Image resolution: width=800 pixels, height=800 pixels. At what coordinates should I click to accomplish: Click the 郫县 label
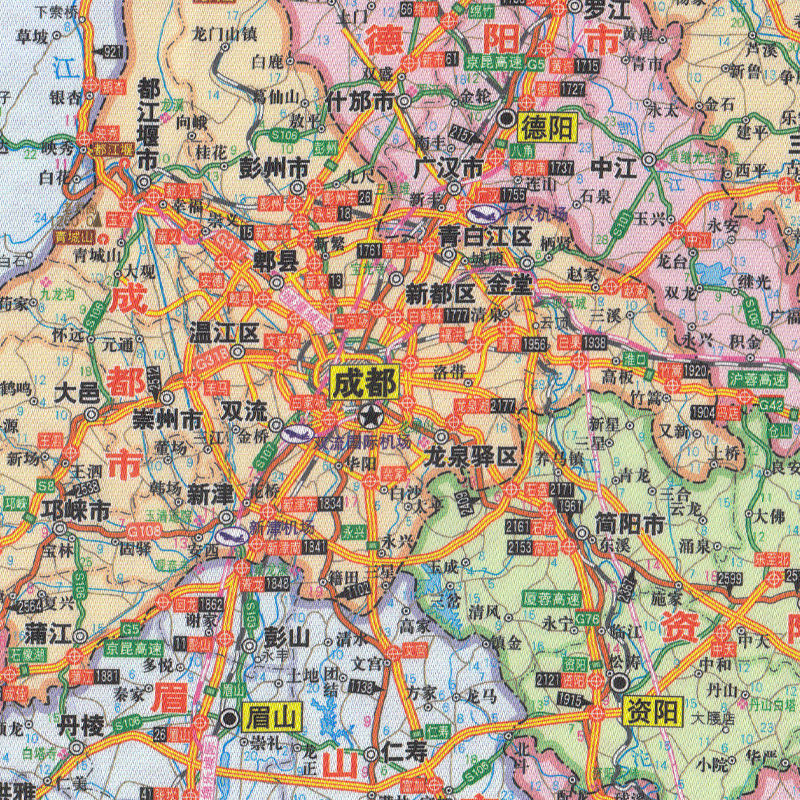pyautogui.click(x=276, y=262)
